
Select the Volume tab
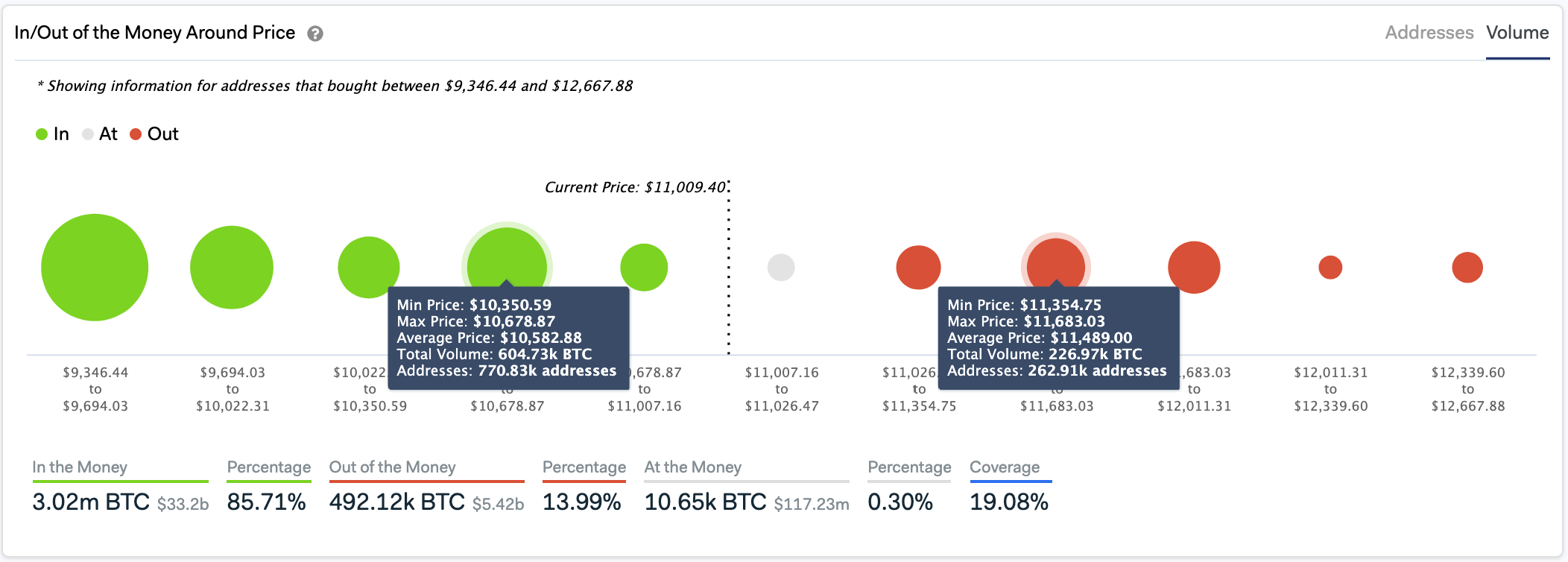(x=1517, y=33)
